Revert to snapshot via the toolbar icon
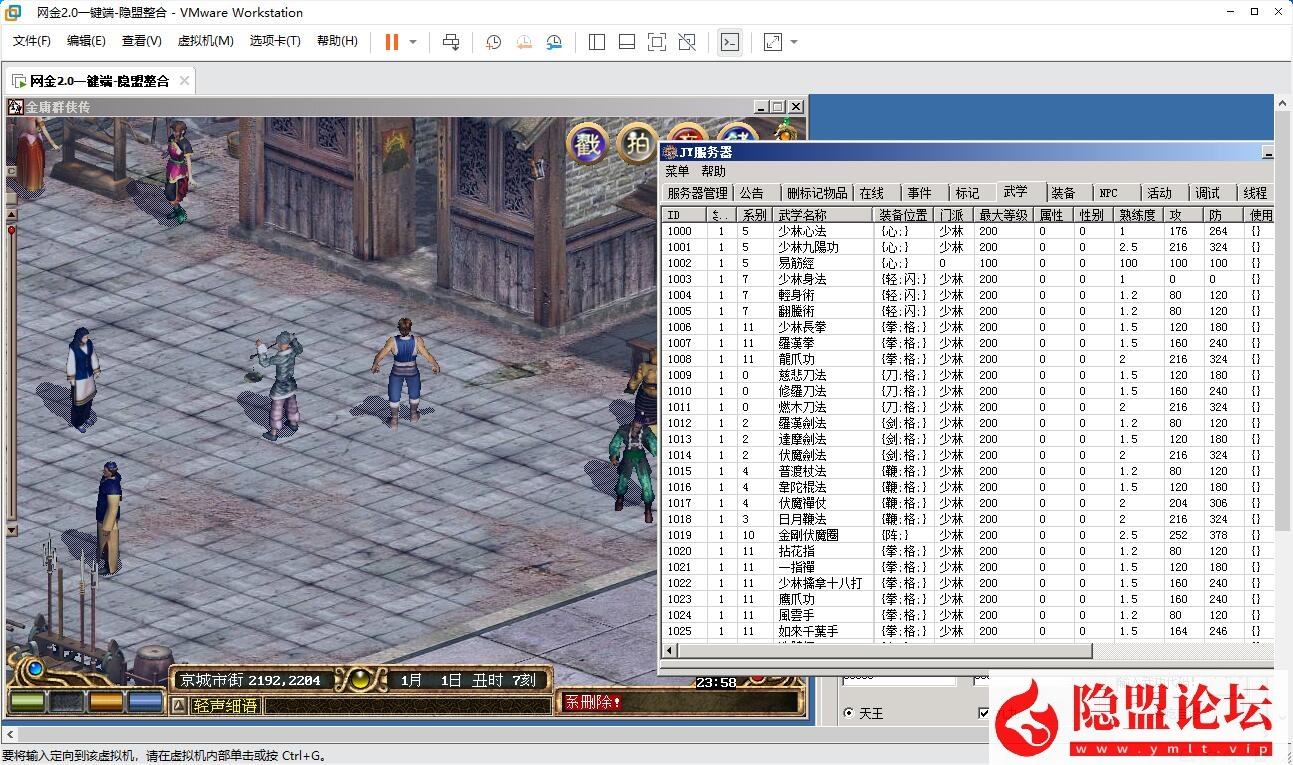 [523, 42]
